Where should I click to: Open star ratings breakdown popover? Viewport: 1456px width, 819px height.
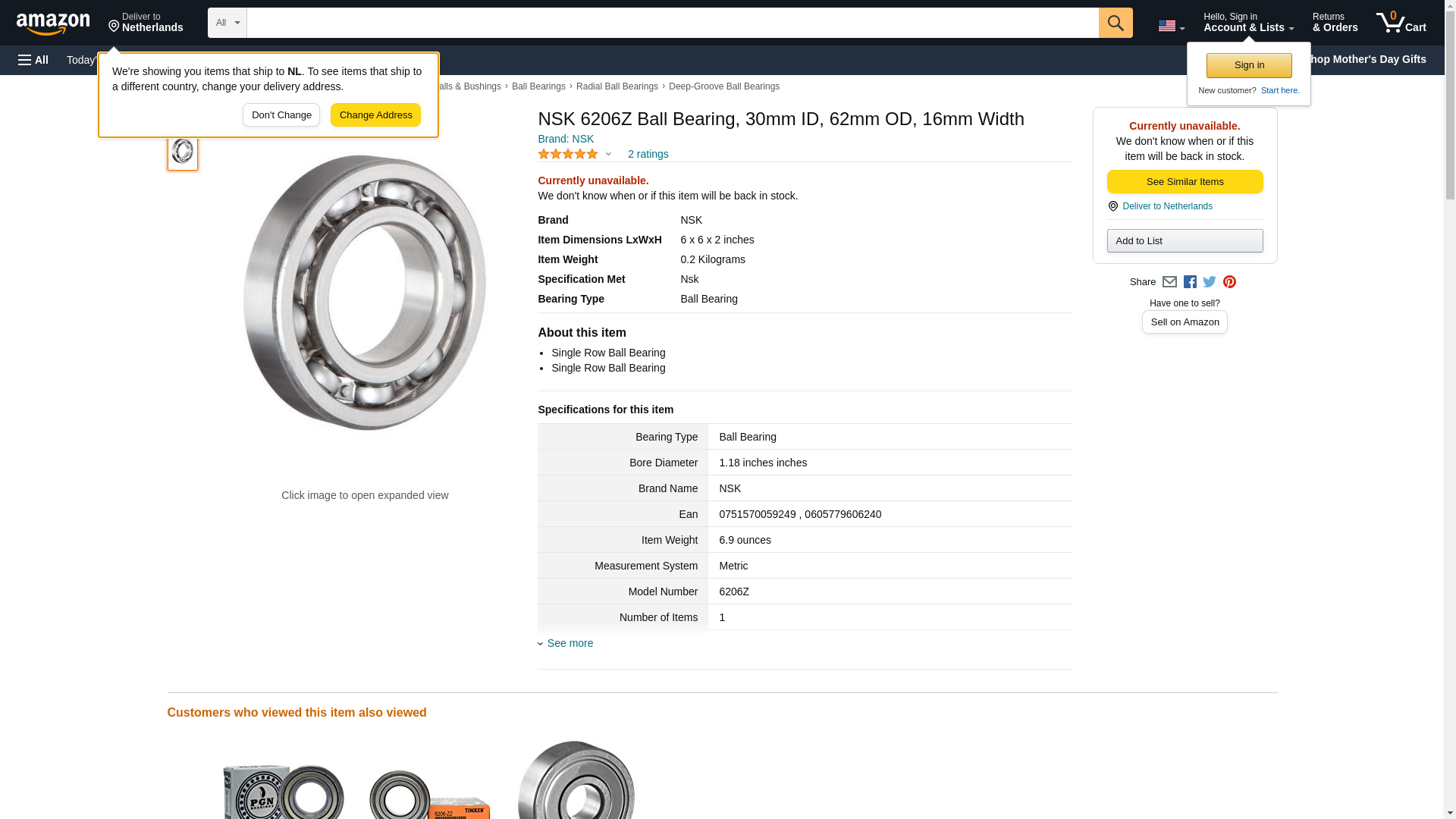point(575,154)
